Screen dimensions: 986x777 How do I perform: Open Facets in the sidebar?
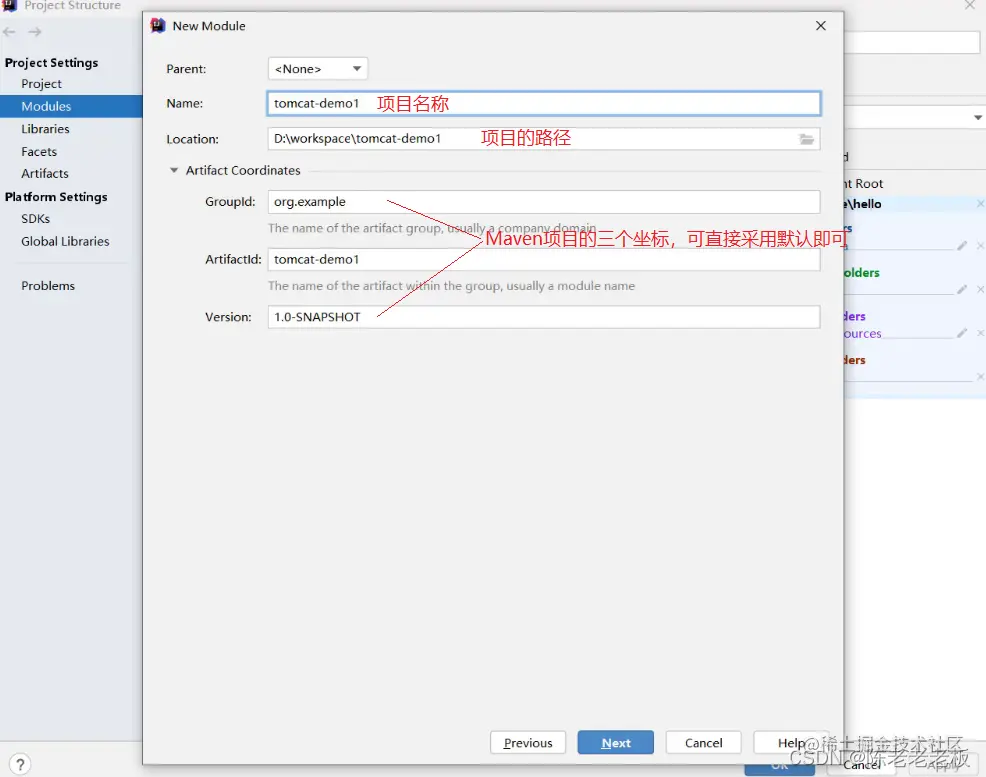coord(39,152)
